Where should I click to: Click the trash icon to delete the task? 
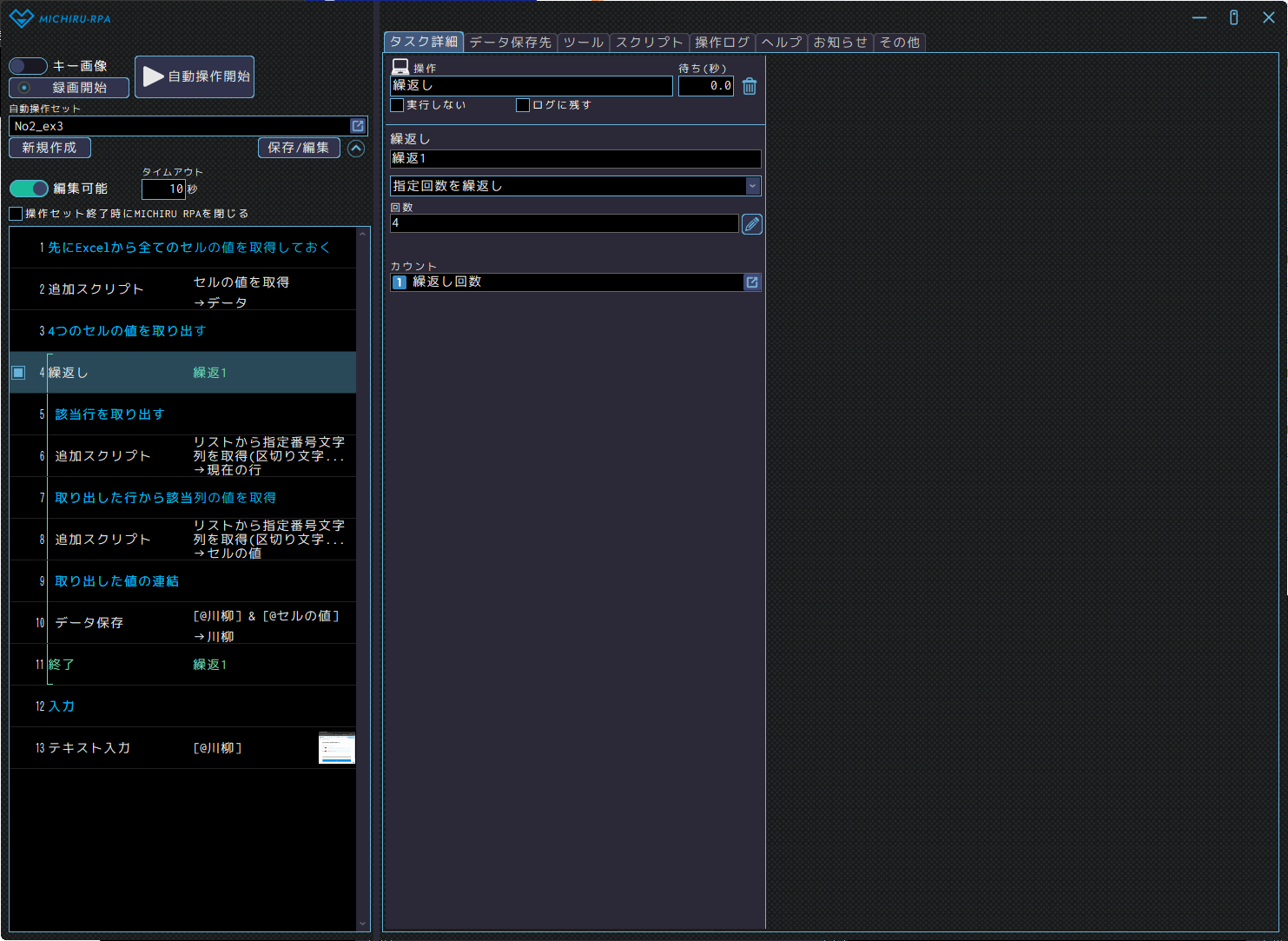pyautogui.click(x=750, y=86)
